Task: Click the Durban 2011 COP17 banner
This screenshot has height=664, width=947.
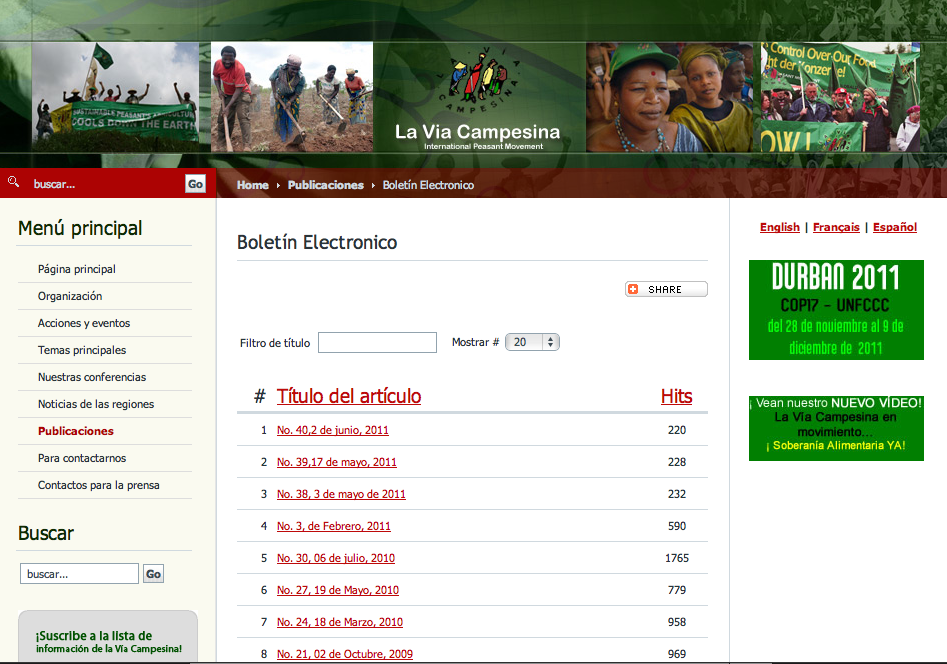Action: coord(836,310)
